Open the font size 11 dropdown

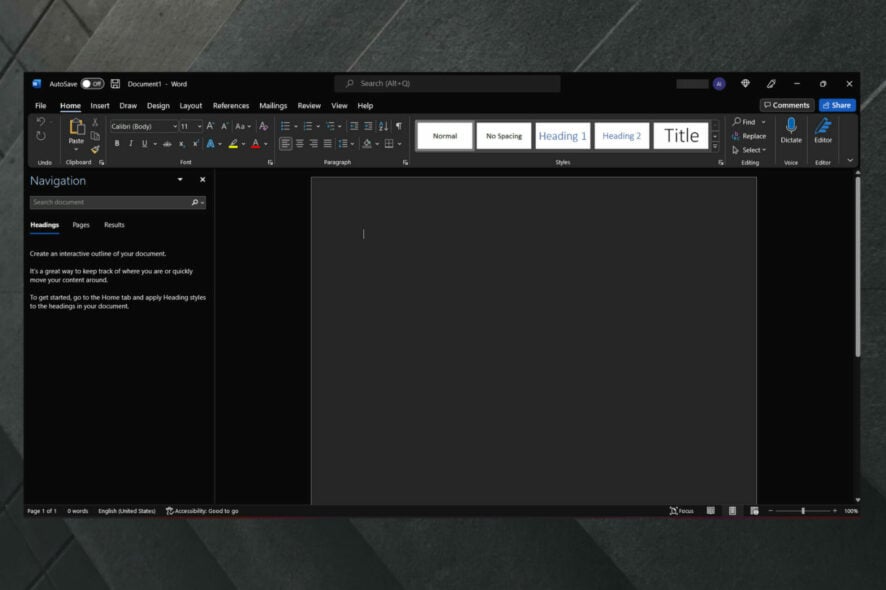pos(199,127)
